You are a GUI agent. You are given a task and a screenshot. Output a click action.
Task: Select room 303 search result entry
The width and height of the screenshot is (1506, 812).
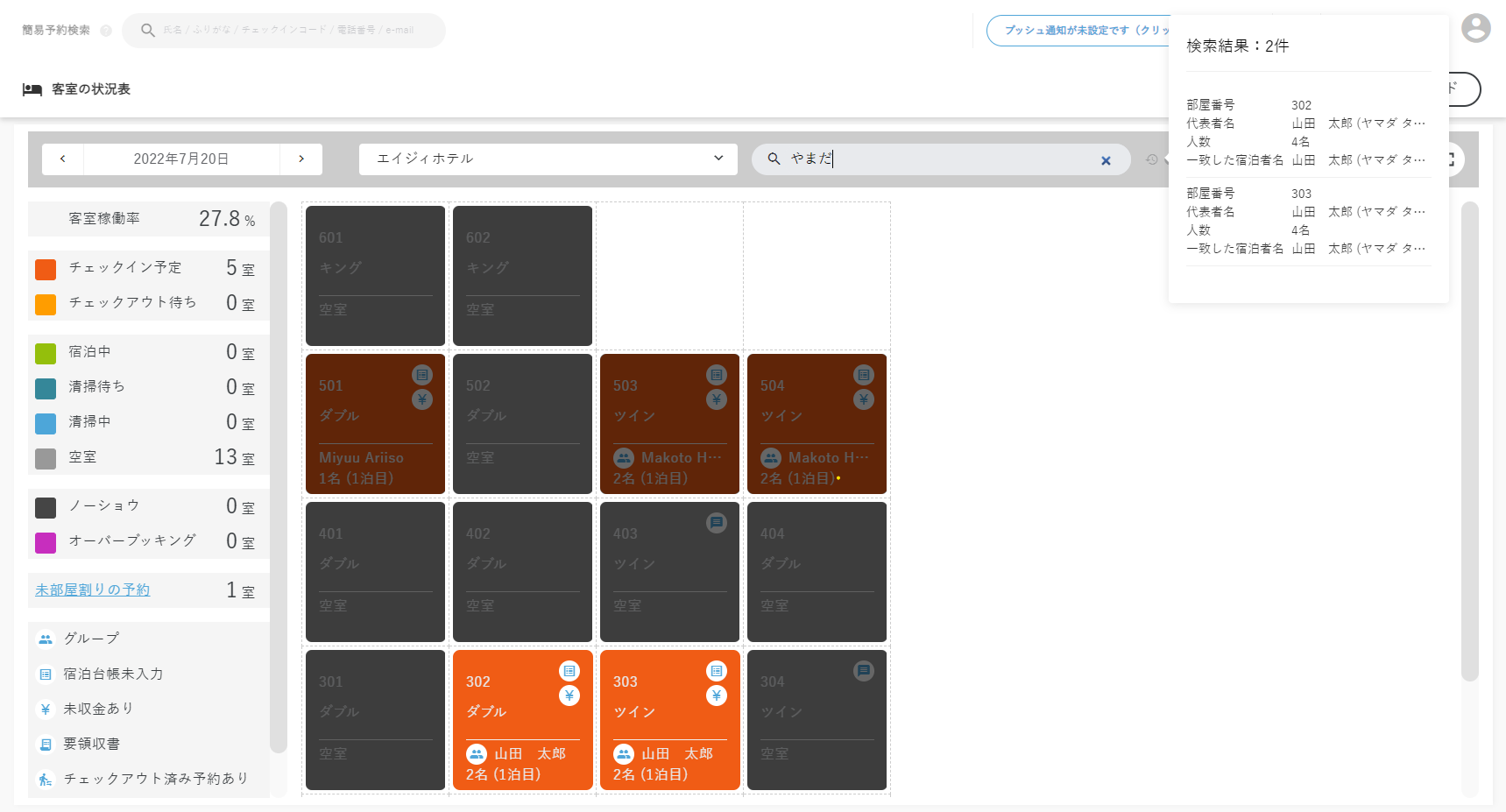pos(1306,221)
